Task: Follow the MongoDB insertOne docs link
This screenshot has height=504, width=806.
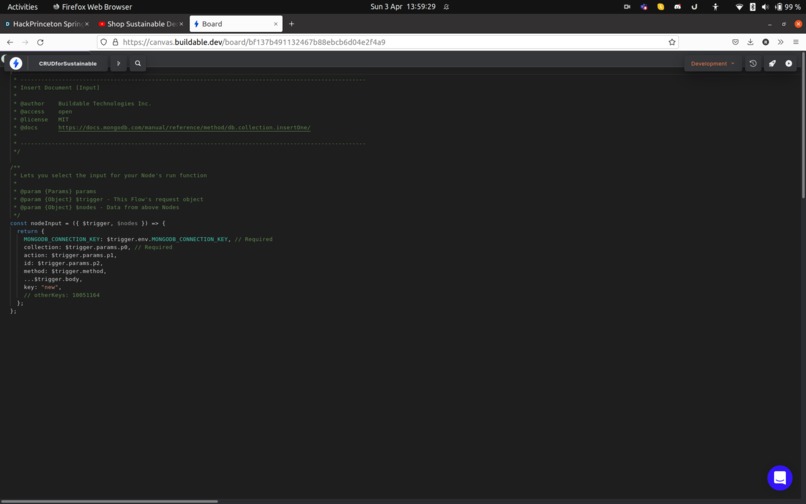Action: coord(184,128)
